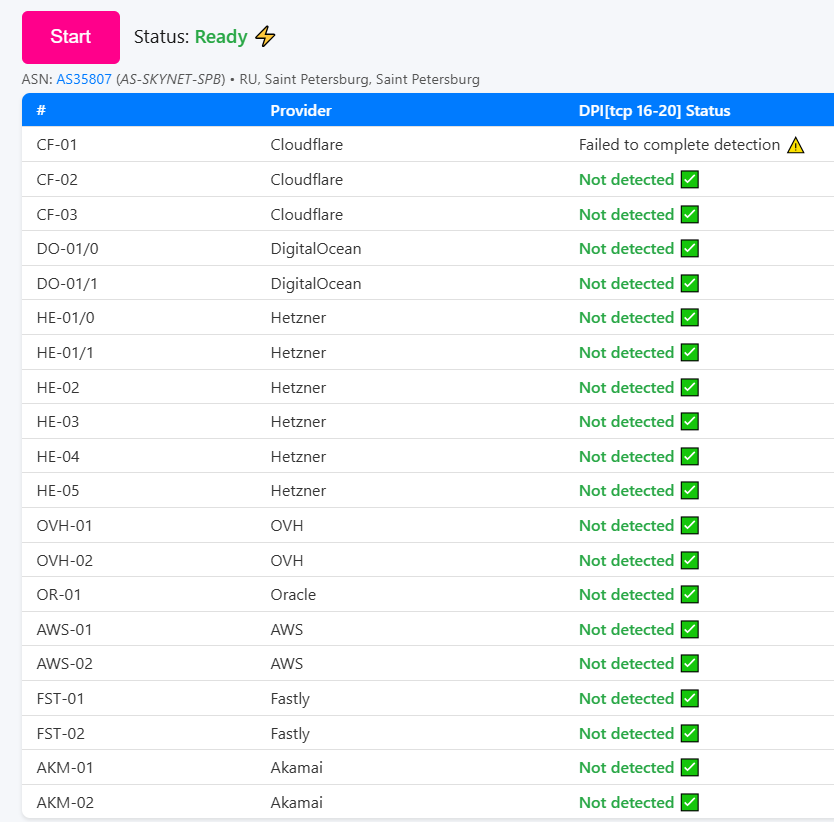Click the green checkmark in CF-02 row
Image resolution: width=834 pixels, height=822 pixels.
(x=690, y=179)
